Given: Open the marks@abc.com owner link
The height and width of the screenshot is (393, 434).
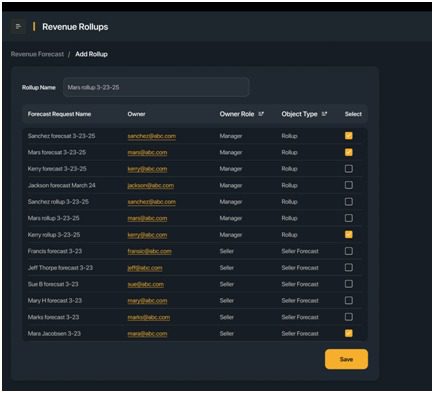Looking at the screenshot, I should (149, 317).
